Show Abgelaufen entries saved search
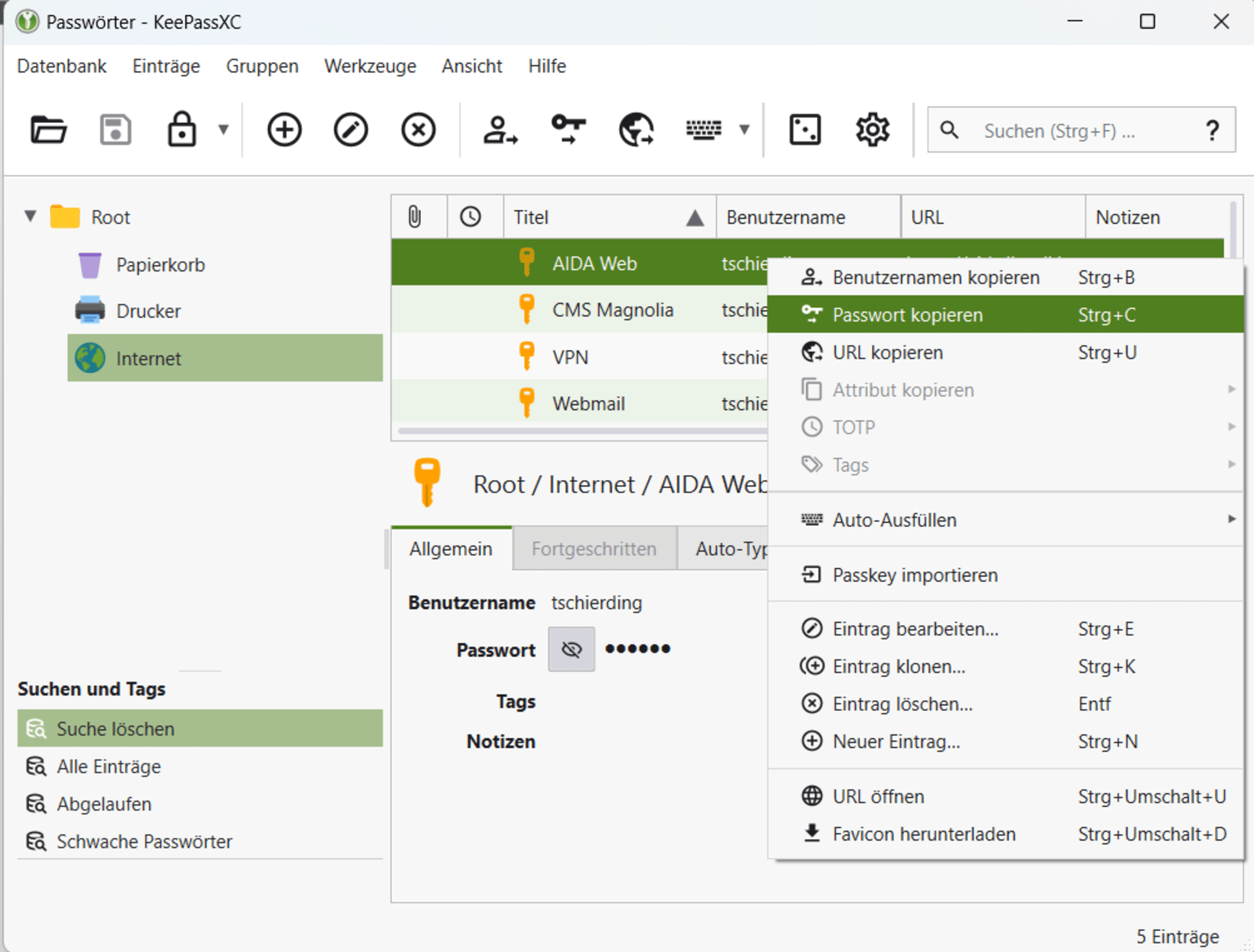 [x=200, y=804]
